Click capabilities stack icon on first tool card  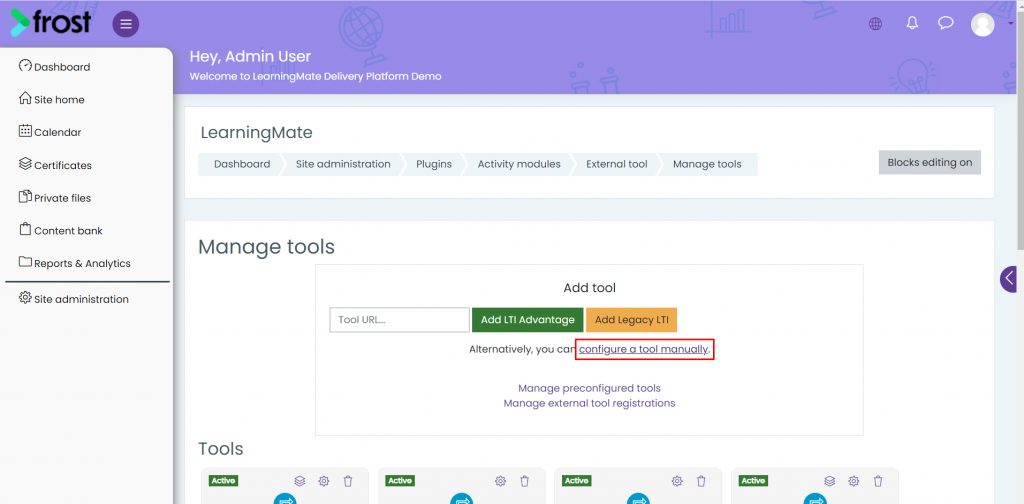(300, 481)
